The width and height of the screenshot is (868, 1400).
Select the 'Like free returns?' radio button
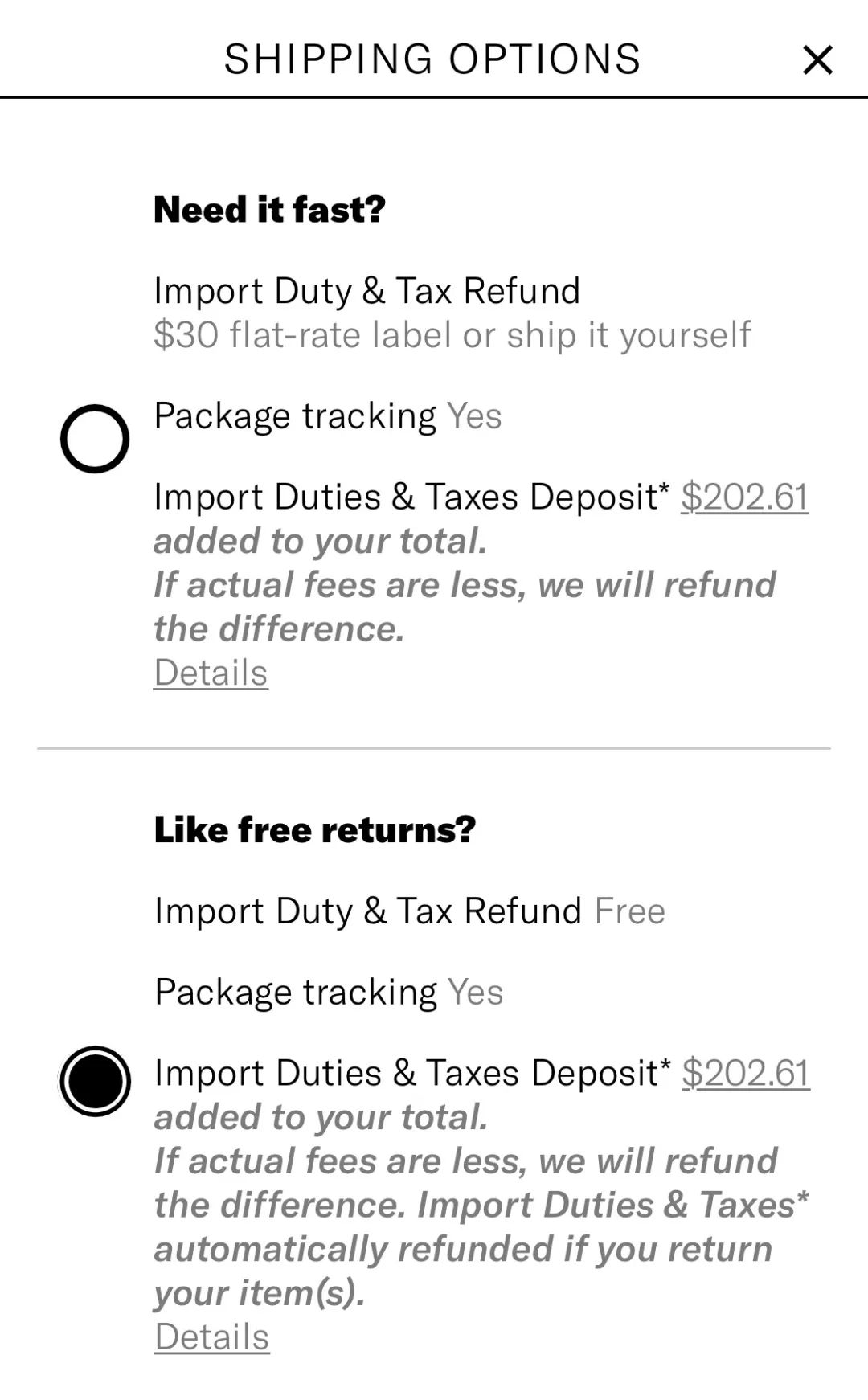(95, 1081)
